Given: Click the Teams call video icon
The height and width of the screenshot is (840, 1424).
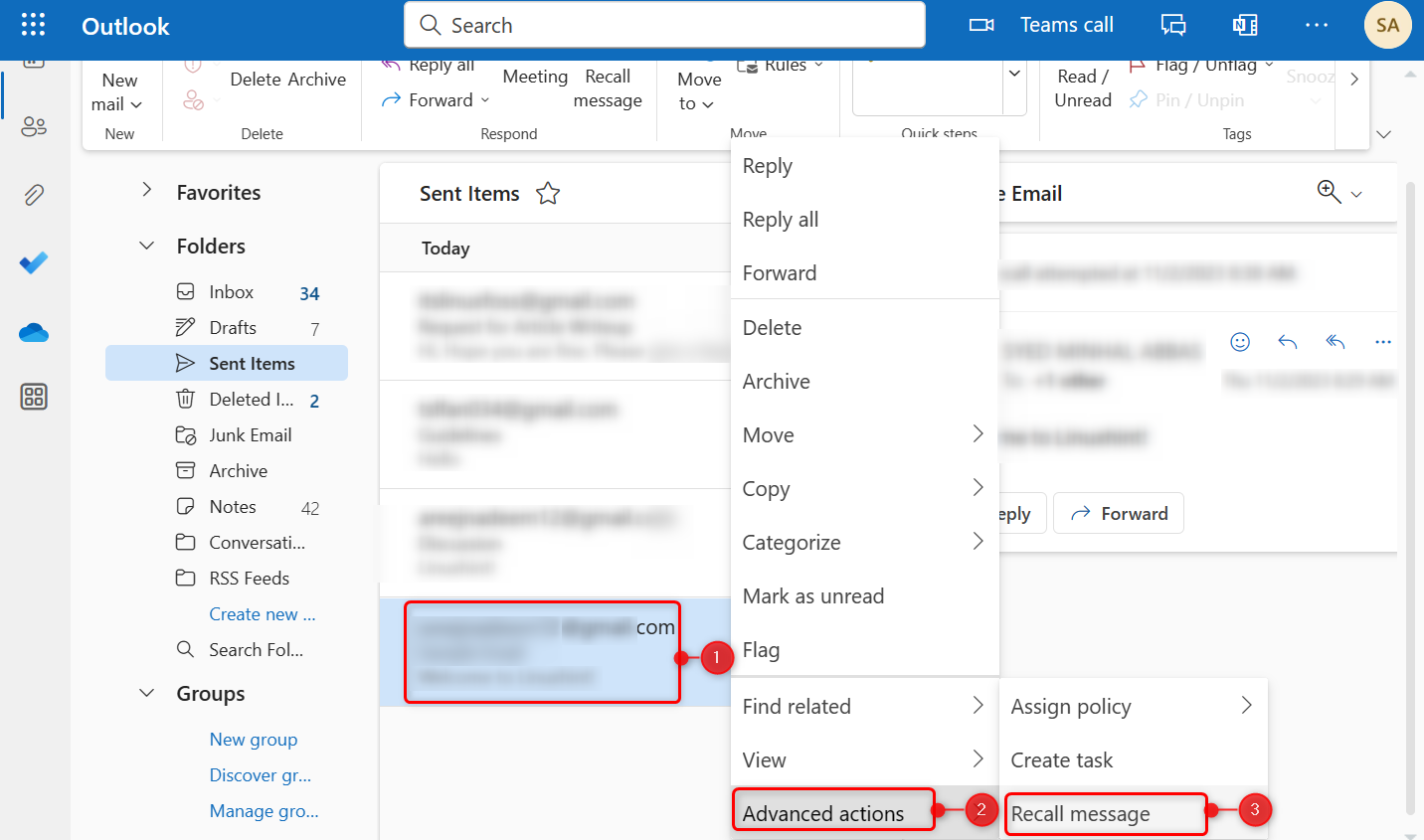Looking at the screenshot, I should pos(981,25).
